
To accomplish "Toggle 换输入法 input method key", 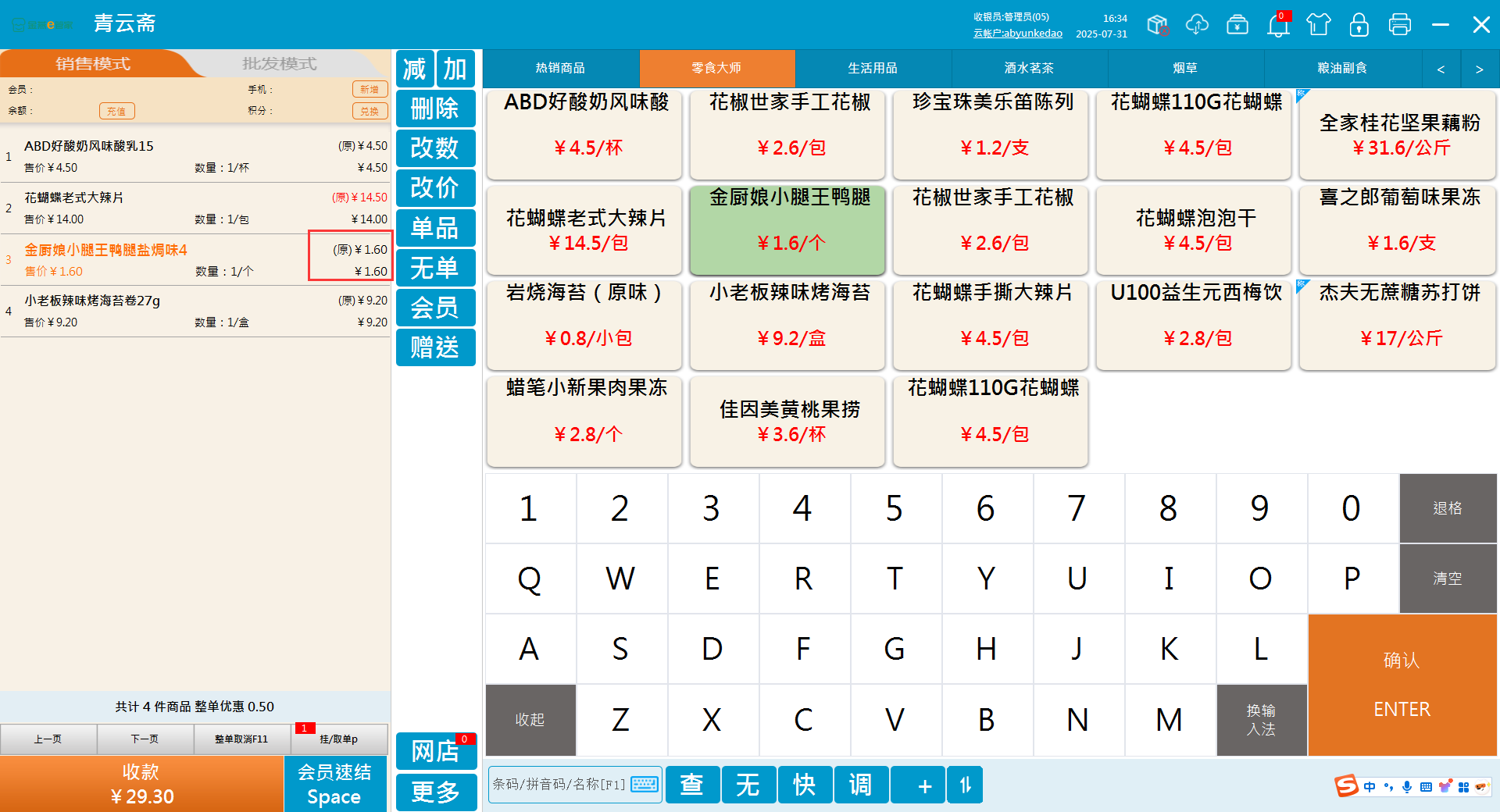I will click(x=1261, y=720).
